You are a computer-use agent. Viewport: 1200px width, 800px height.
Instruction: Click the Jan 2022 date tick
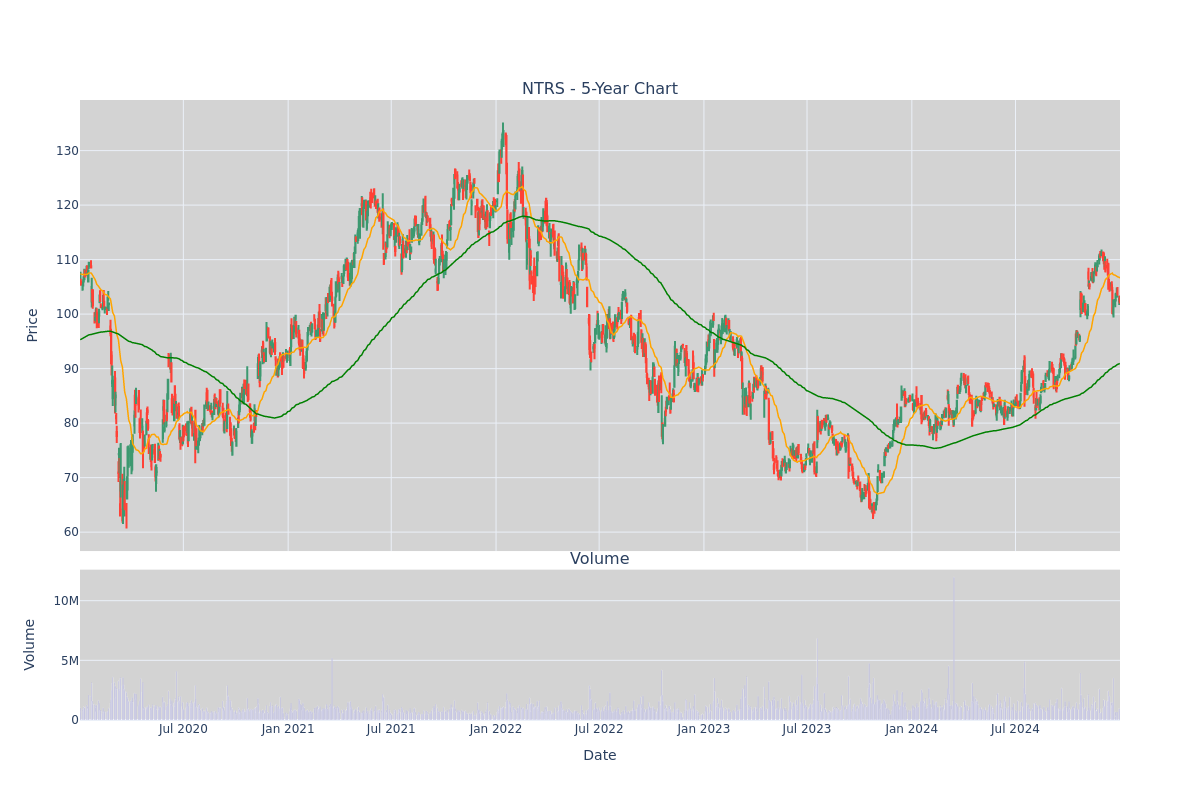(496, 729)
